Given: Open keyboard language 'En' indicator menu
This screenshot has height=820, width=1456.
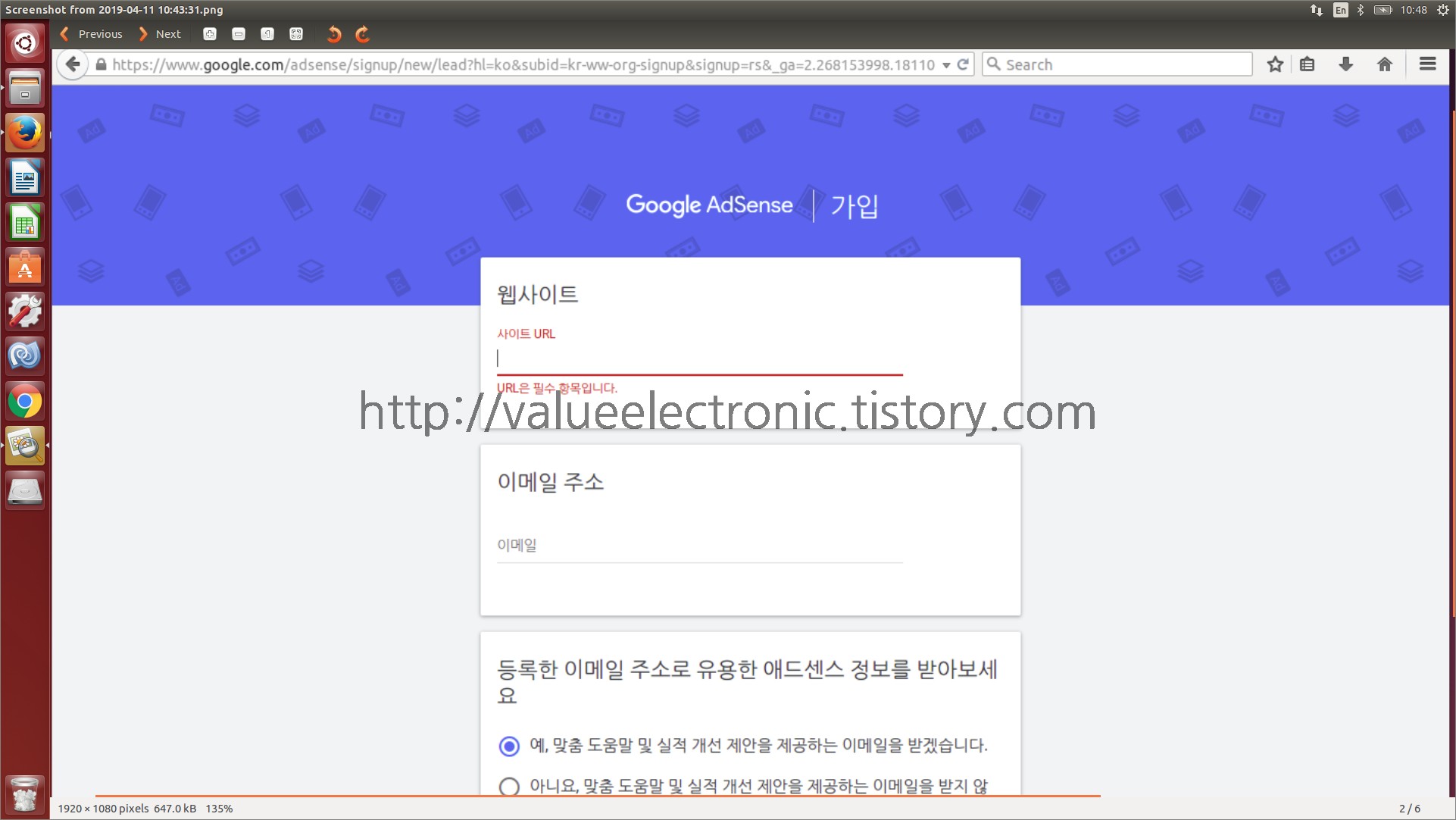Looking at the screenshot, I should tap(1341, 10).
